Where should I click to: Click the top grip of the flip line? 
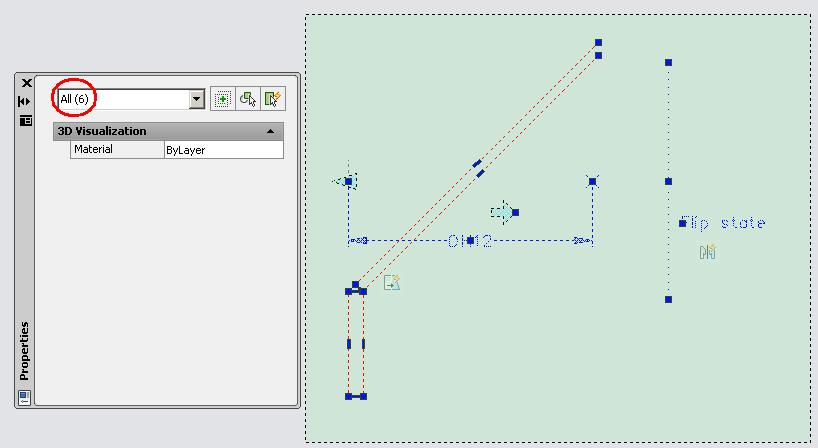point(668,63)
